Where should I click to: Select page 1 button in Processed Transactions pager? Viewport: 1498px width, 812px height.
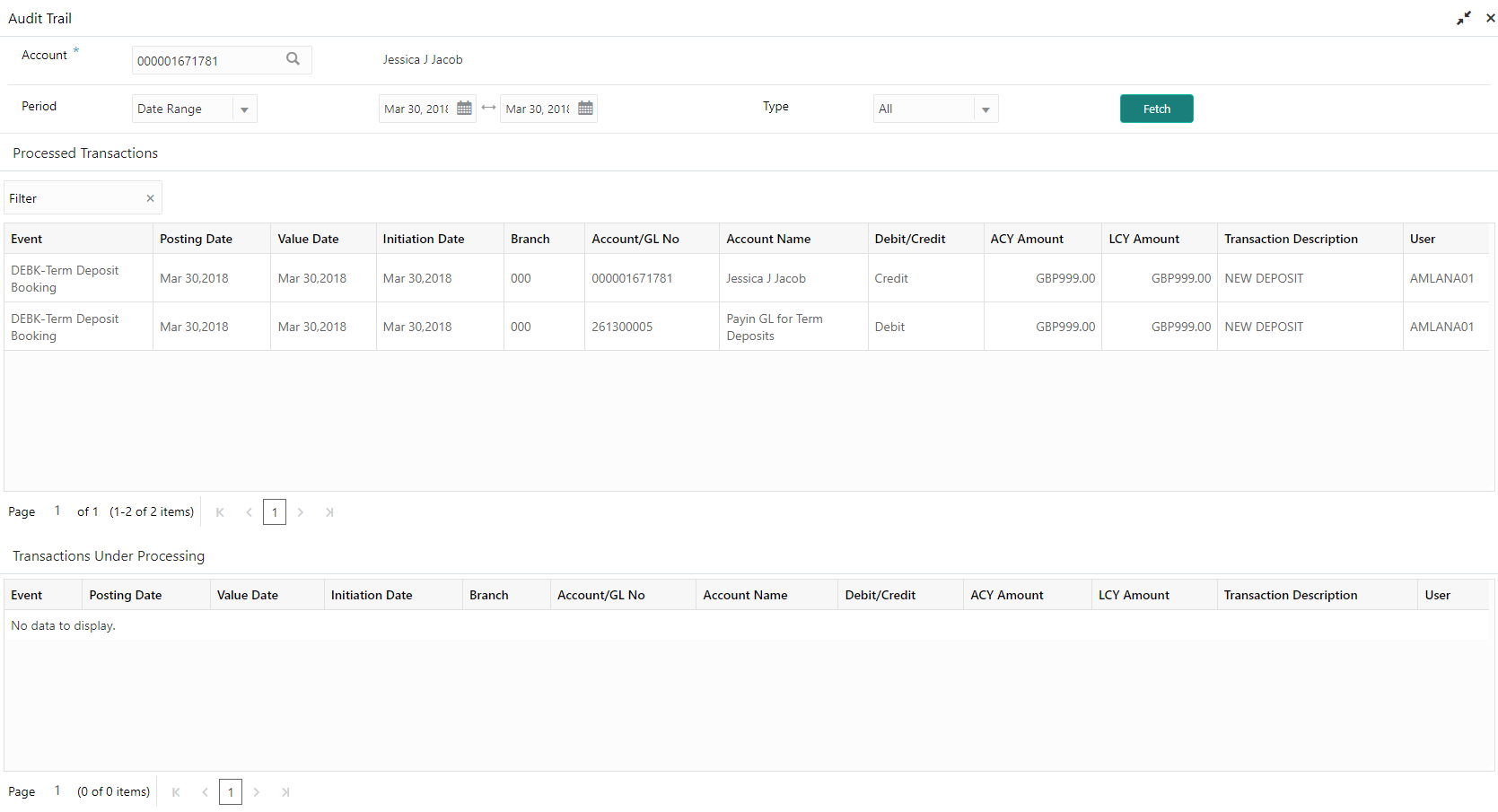[275, 512]
